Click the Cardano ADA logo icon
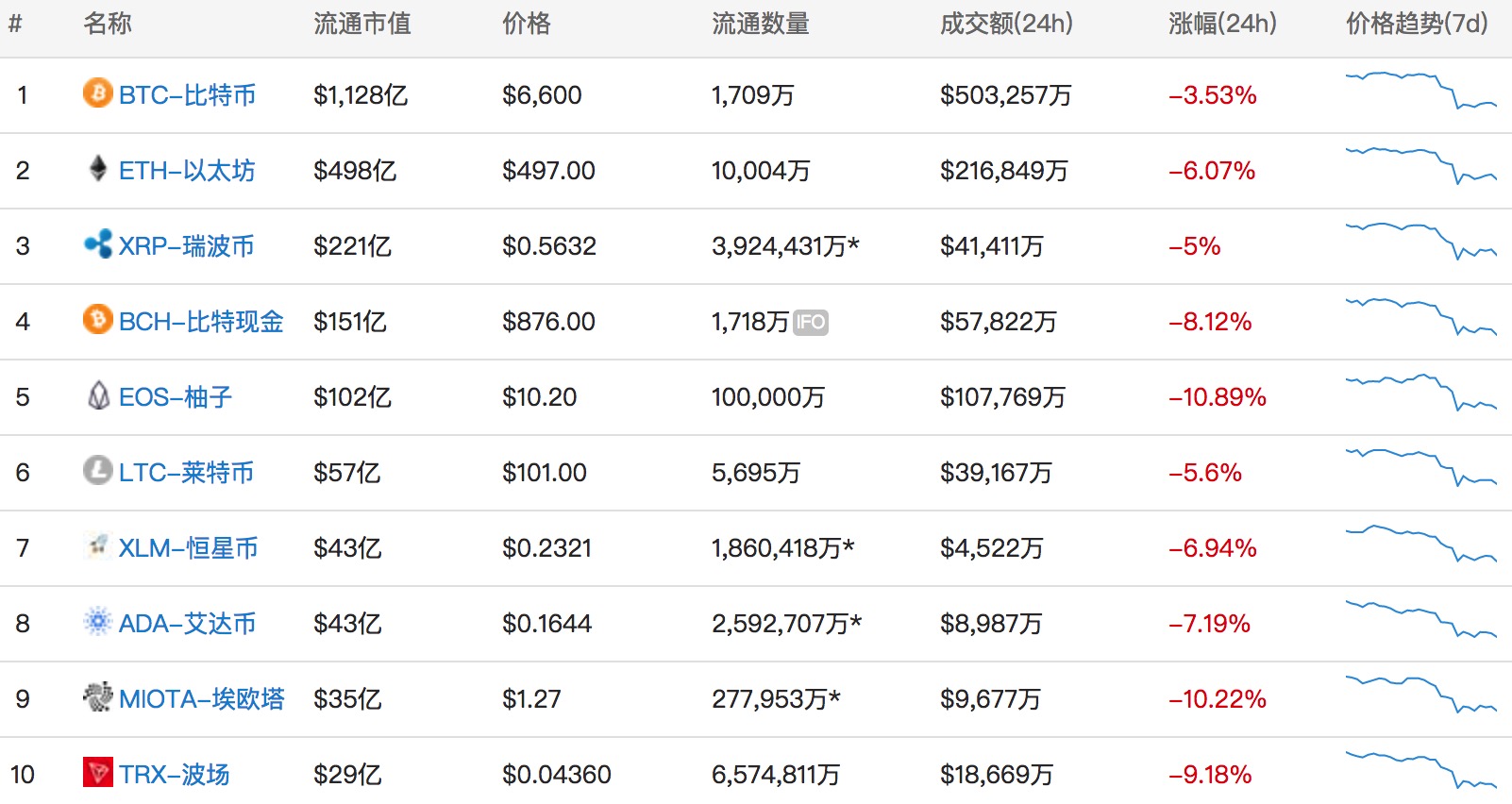 click(x=98, y=621)
